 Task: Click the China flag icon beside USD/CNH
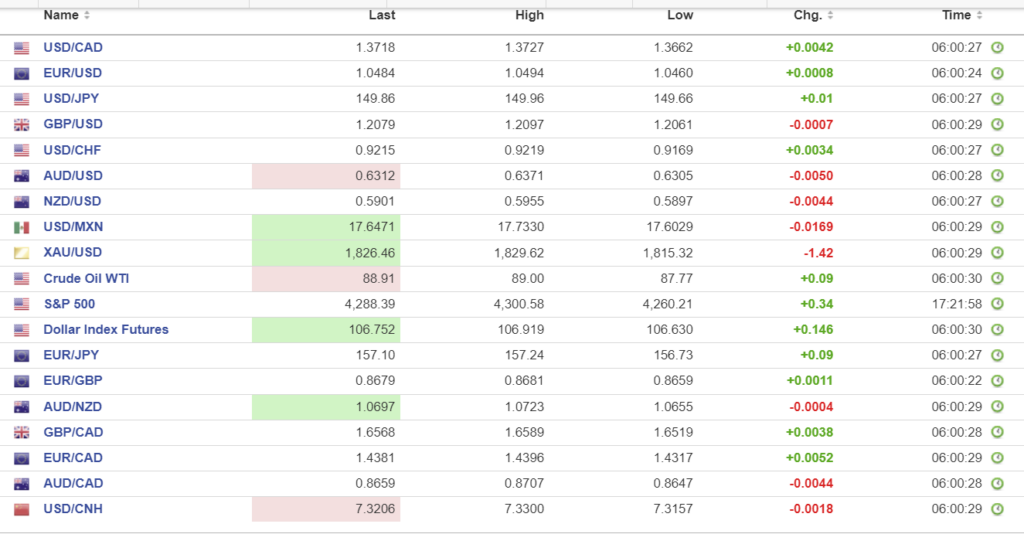click(x=21, y=510)
